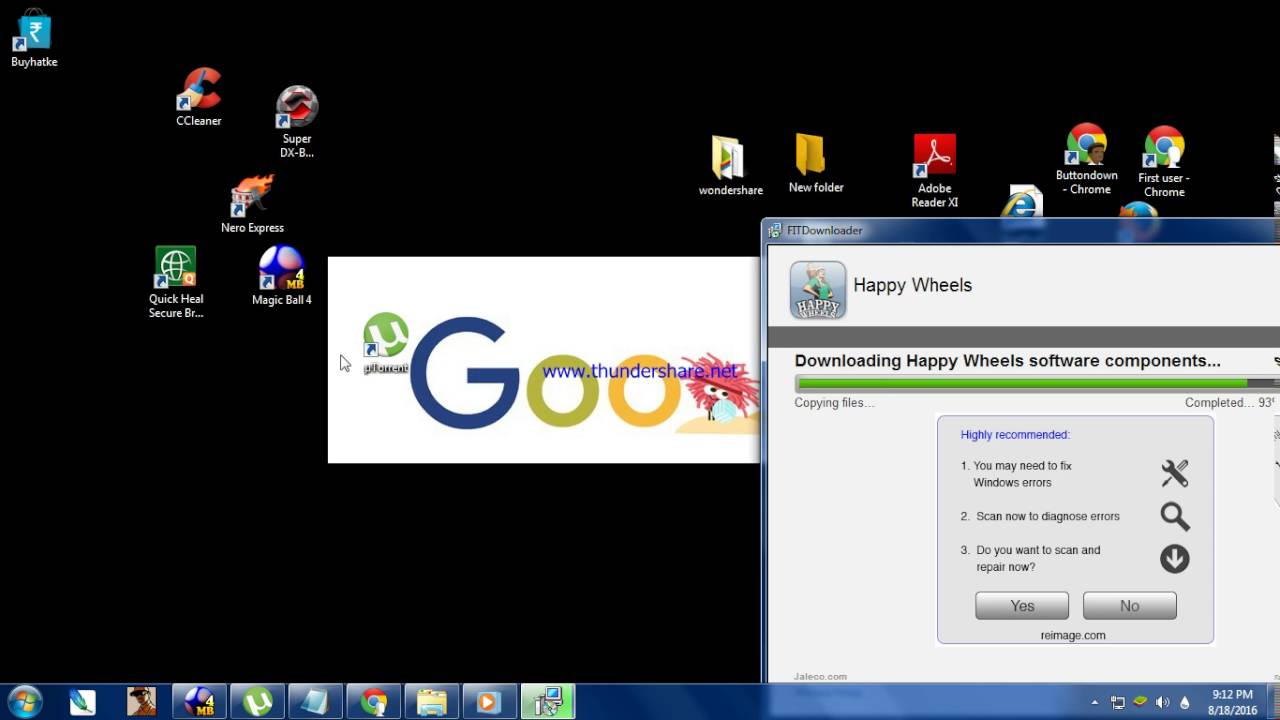
Task: Open the Buyhatke desktop shortcut
Action: click(x=34, y=38)
